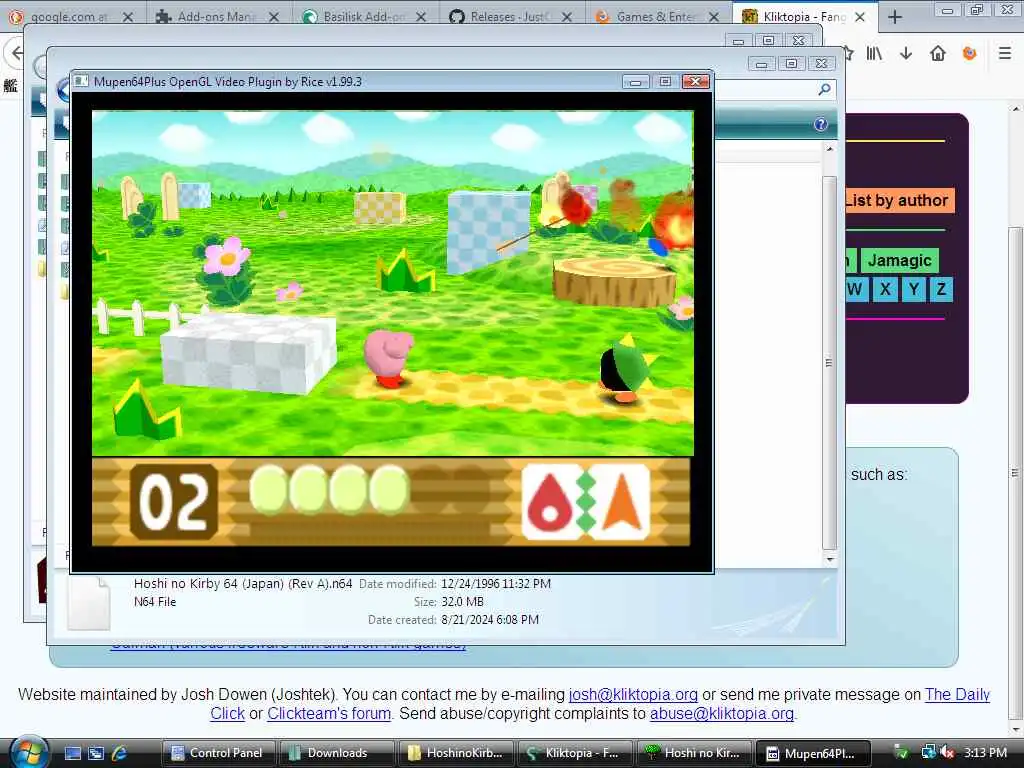
Task: Click Date created value 8/21/2024 6:08 PM
Action: 490,620
